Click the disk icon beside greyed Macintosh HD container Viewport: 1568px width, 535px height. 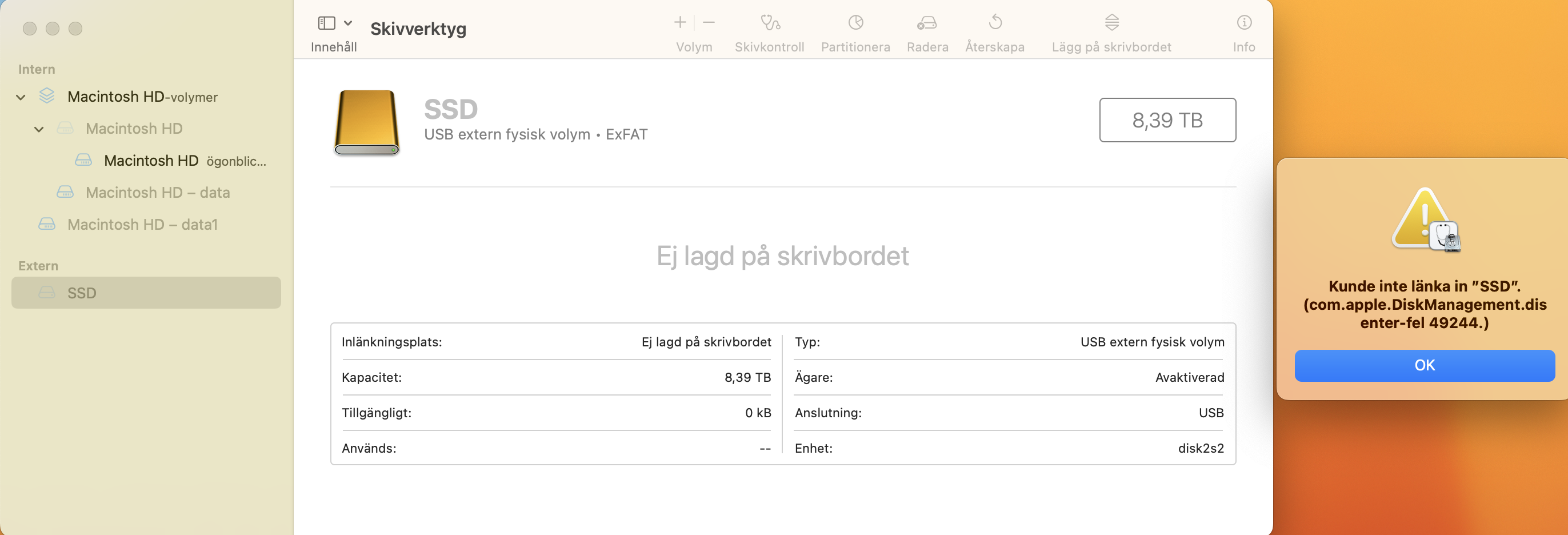point(65,129)
